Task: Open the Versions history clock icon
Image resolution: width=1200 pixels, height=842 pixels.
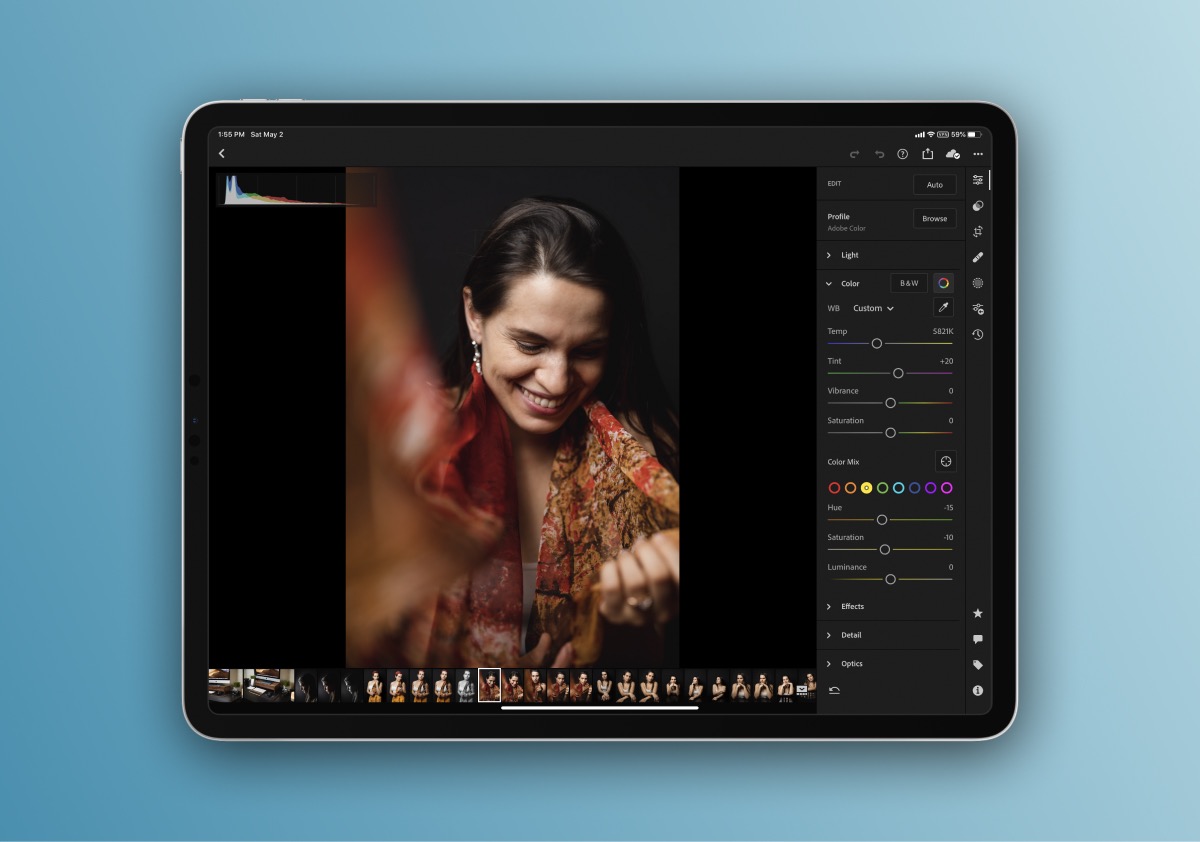Action: pyautogui.click(x=978, y=335)
